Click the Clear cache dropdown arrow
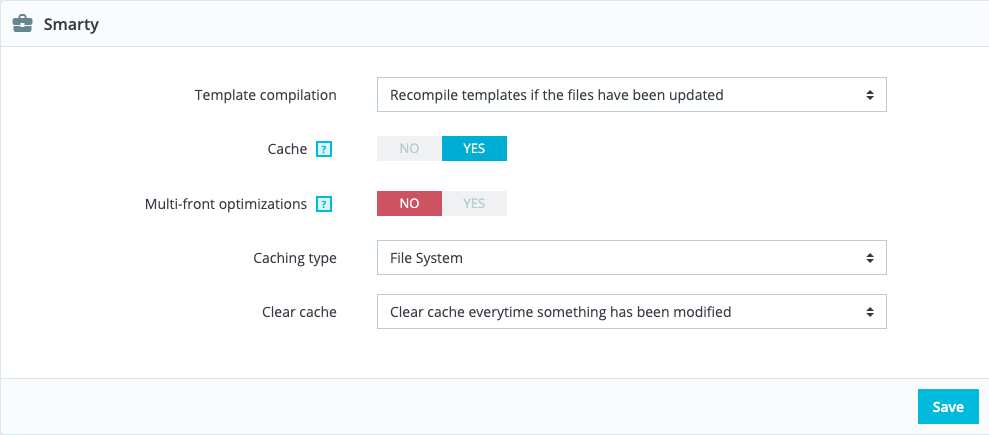The height and width of the screenshot is (435, 989). pos(869,312)
